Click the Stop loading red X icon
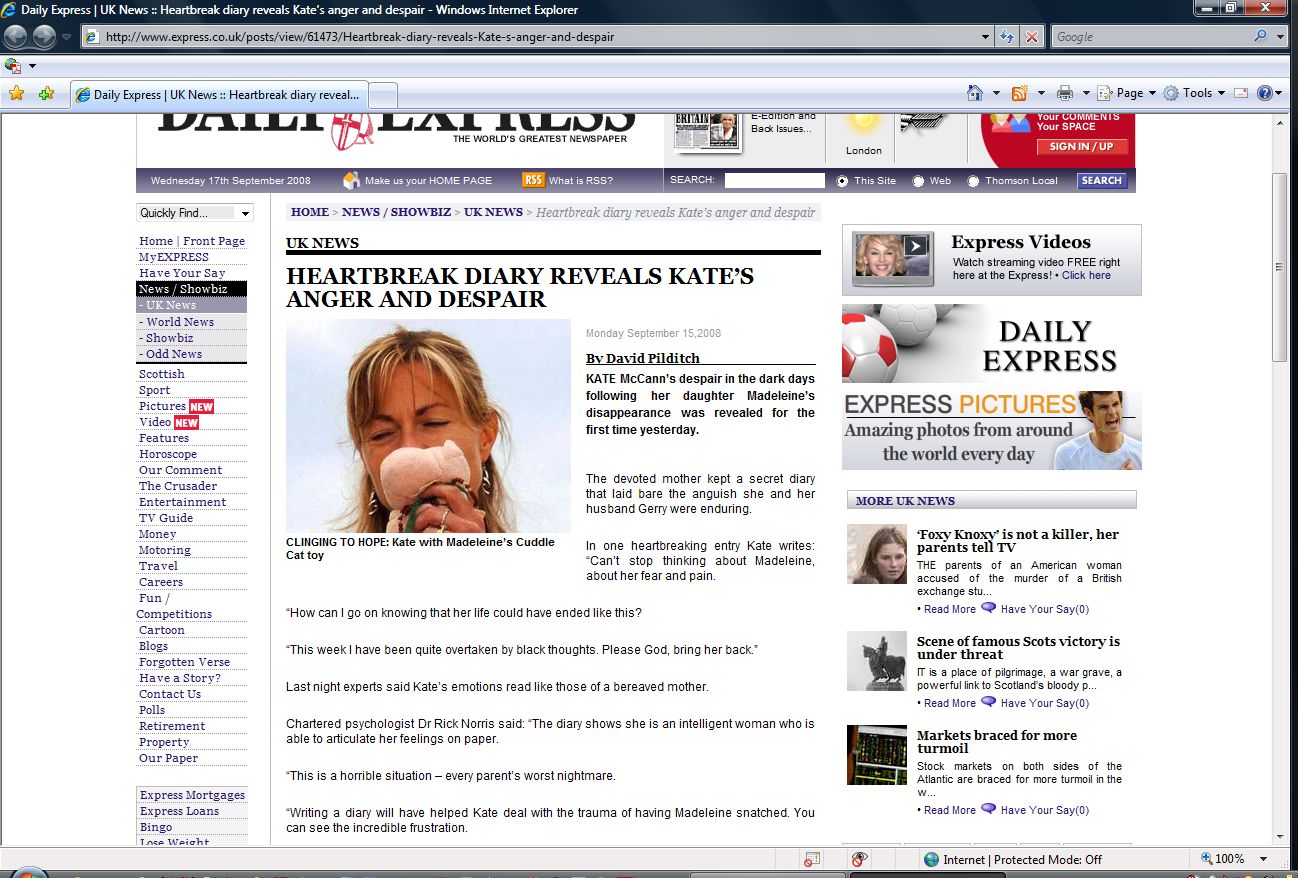This screenshot has width=1298, height=878. [1031, 37]
